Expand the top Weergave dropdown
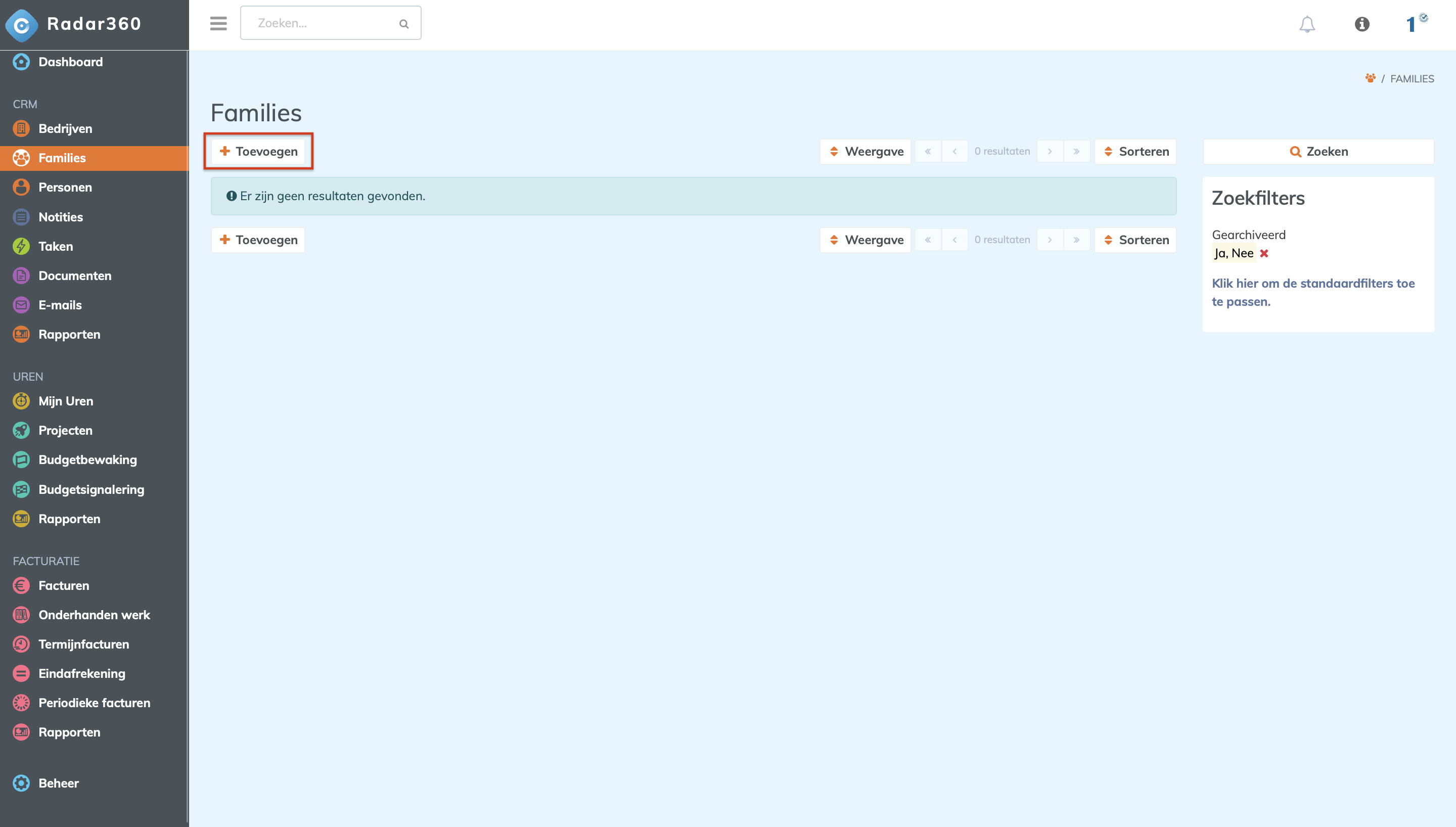Image resolution: width=1456 pixels, height=827 pixels. 866,152
